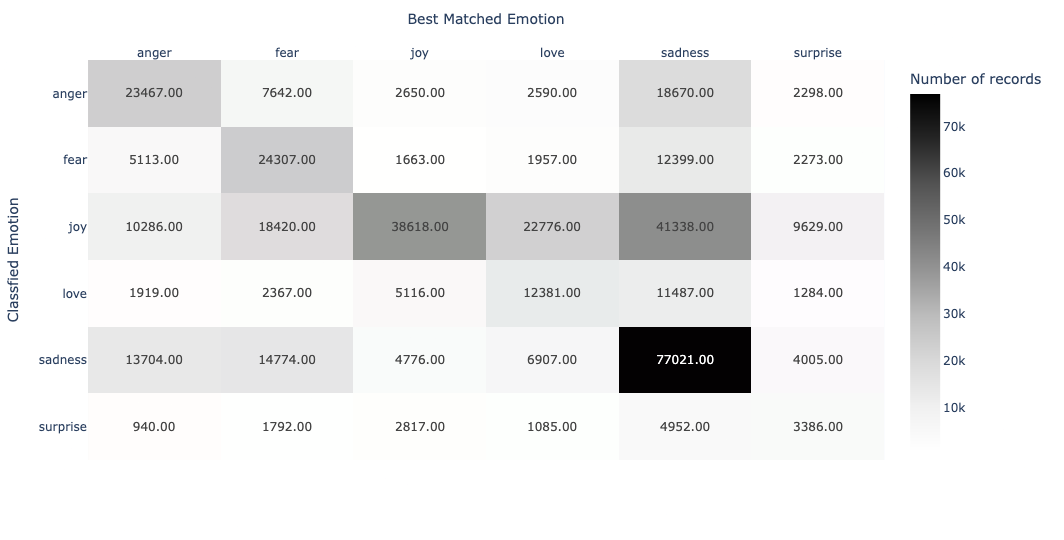Click the grayscale colorbar gradient
This screenshot has width=1064, height=540.
click(925, 268)
